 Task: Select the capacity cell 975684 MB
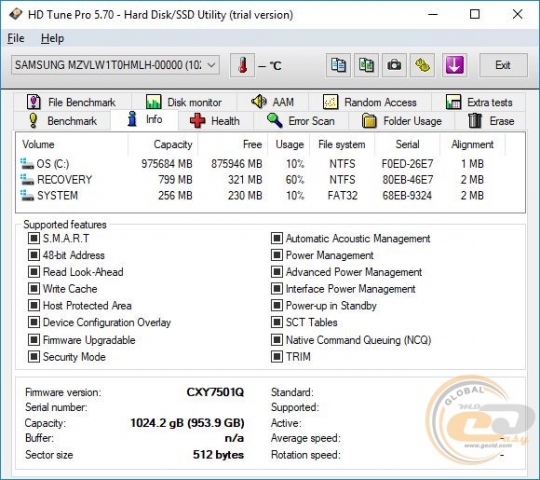[x=167, y=164]
